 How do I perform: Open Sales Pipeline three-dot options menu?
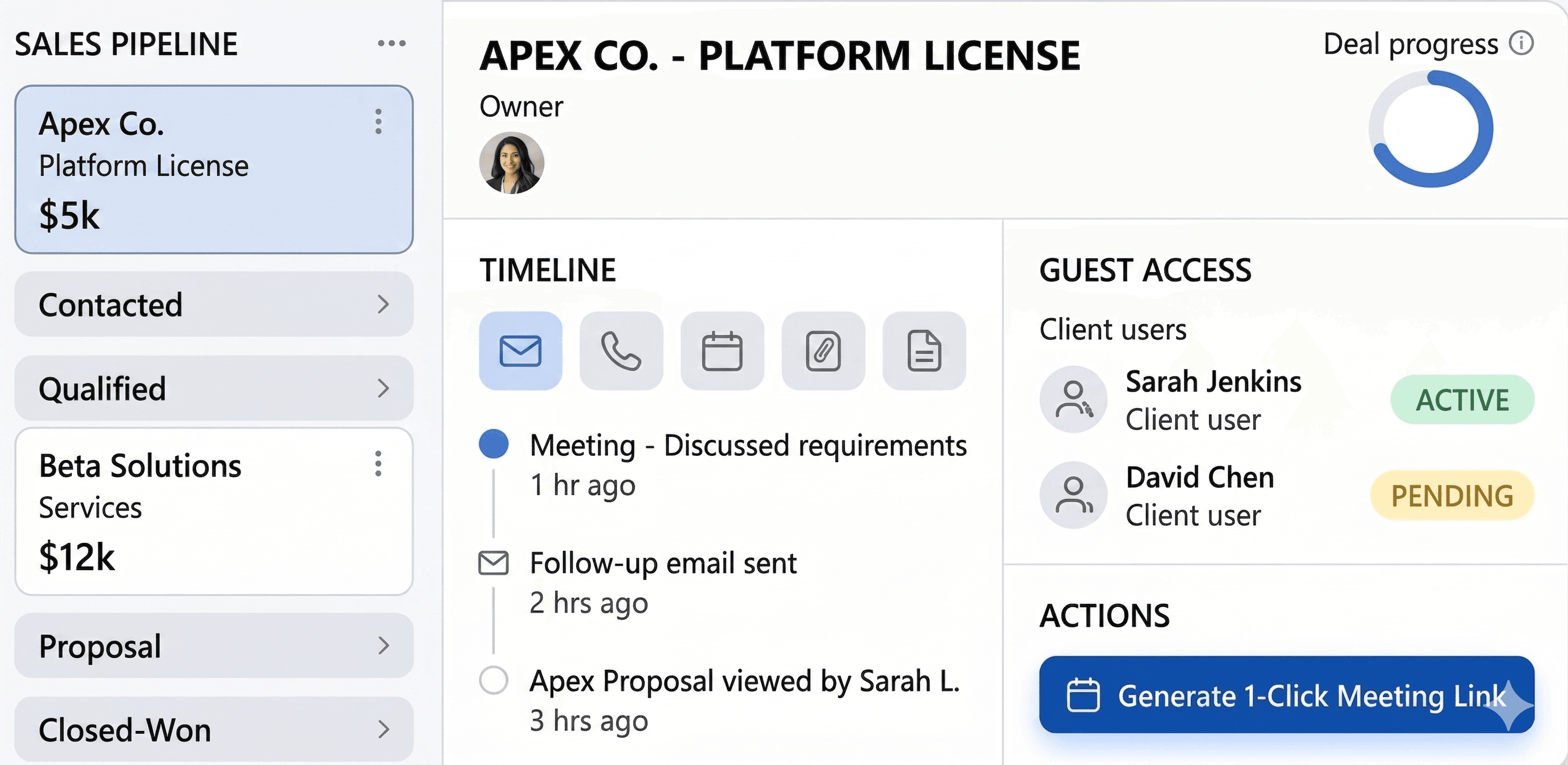click(391, 43)
